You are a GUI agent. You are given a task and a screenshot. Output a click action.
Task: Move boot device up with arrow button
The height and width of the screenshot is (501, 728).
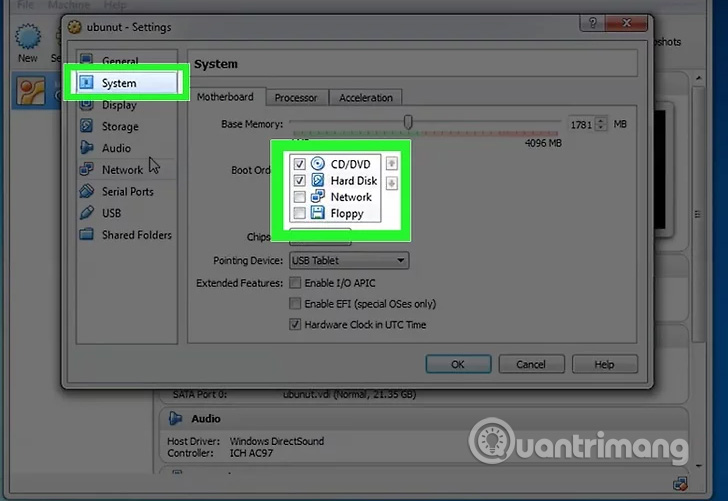(391, 163)
